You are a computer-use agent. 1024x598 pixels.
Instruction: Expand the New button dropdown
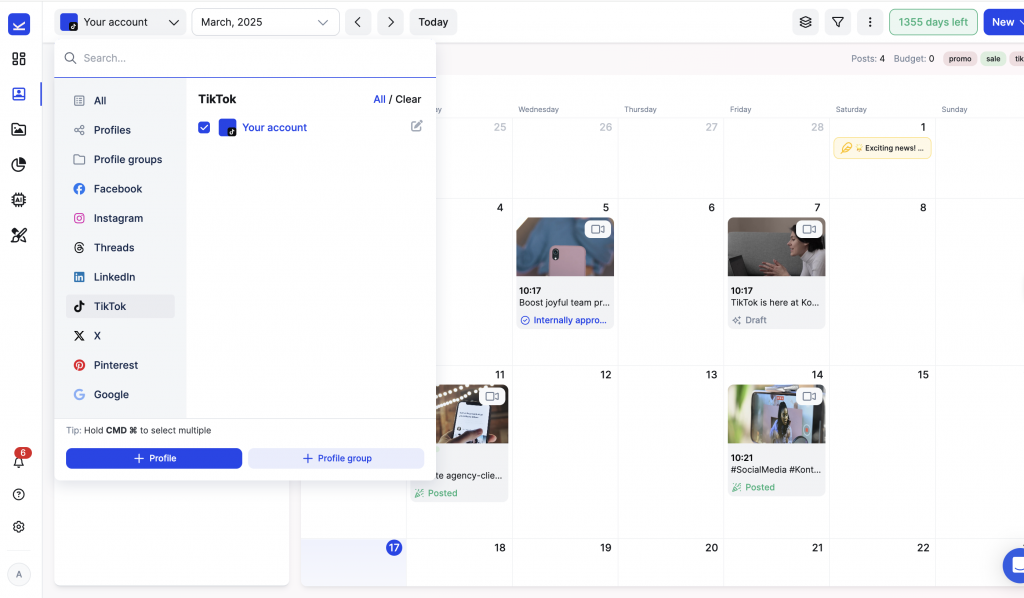1003,22
